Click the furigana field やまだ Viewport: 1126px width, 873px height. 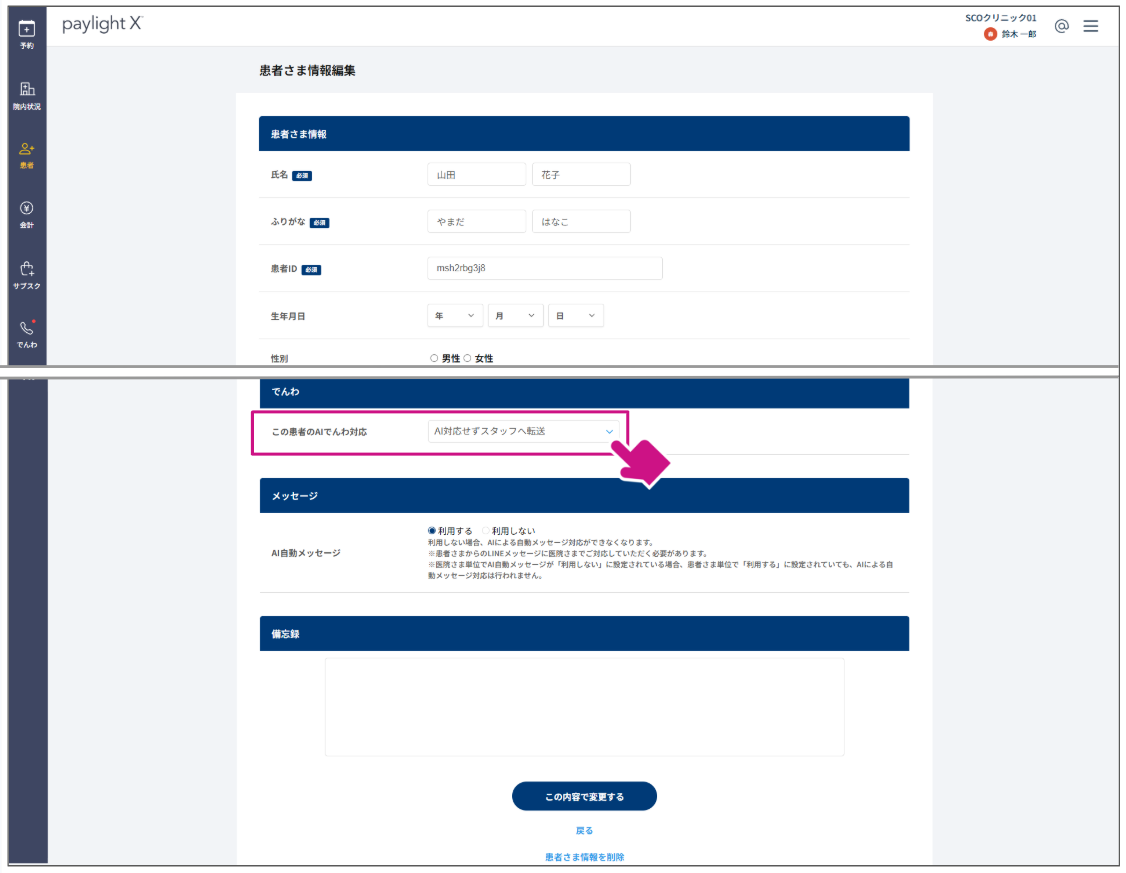476,222
